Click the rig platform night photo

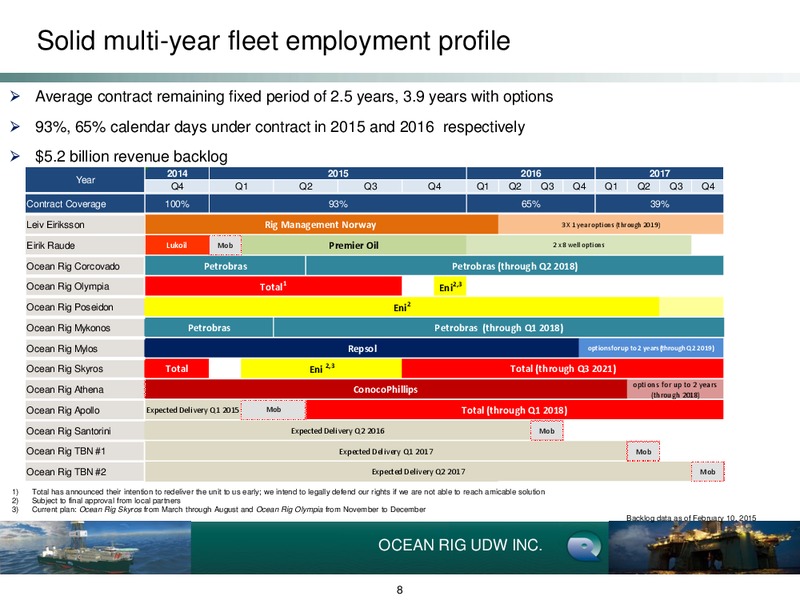click(704, 547)
